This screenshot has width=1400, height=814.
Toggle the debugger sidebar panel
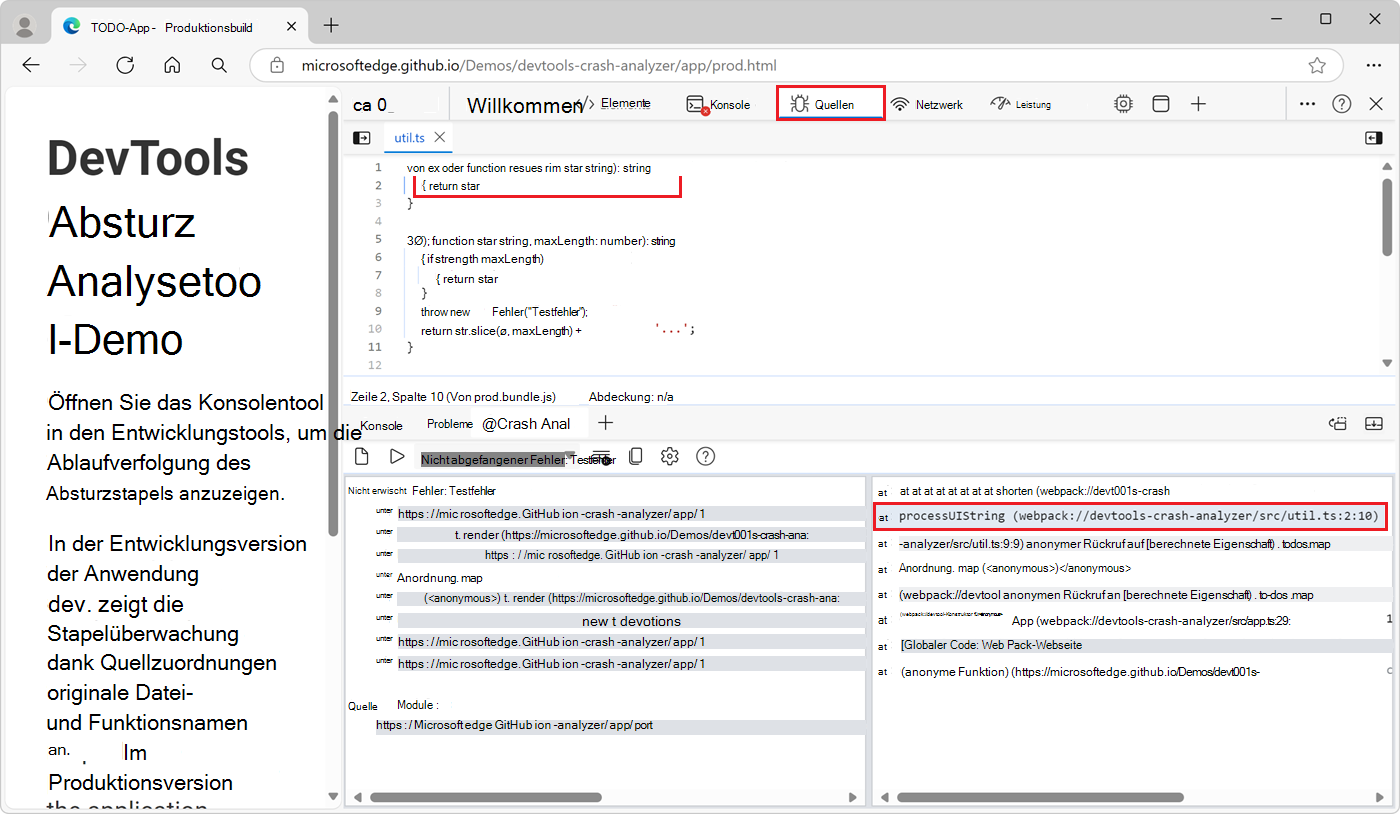pos(1373,138)
